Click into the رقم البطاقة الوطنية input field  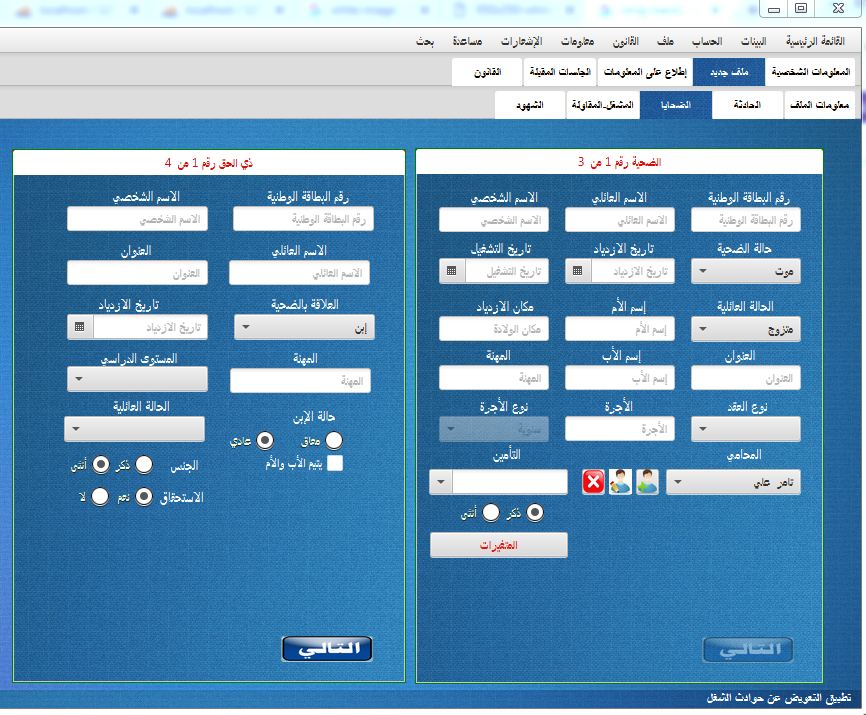(x=746, y=220)
